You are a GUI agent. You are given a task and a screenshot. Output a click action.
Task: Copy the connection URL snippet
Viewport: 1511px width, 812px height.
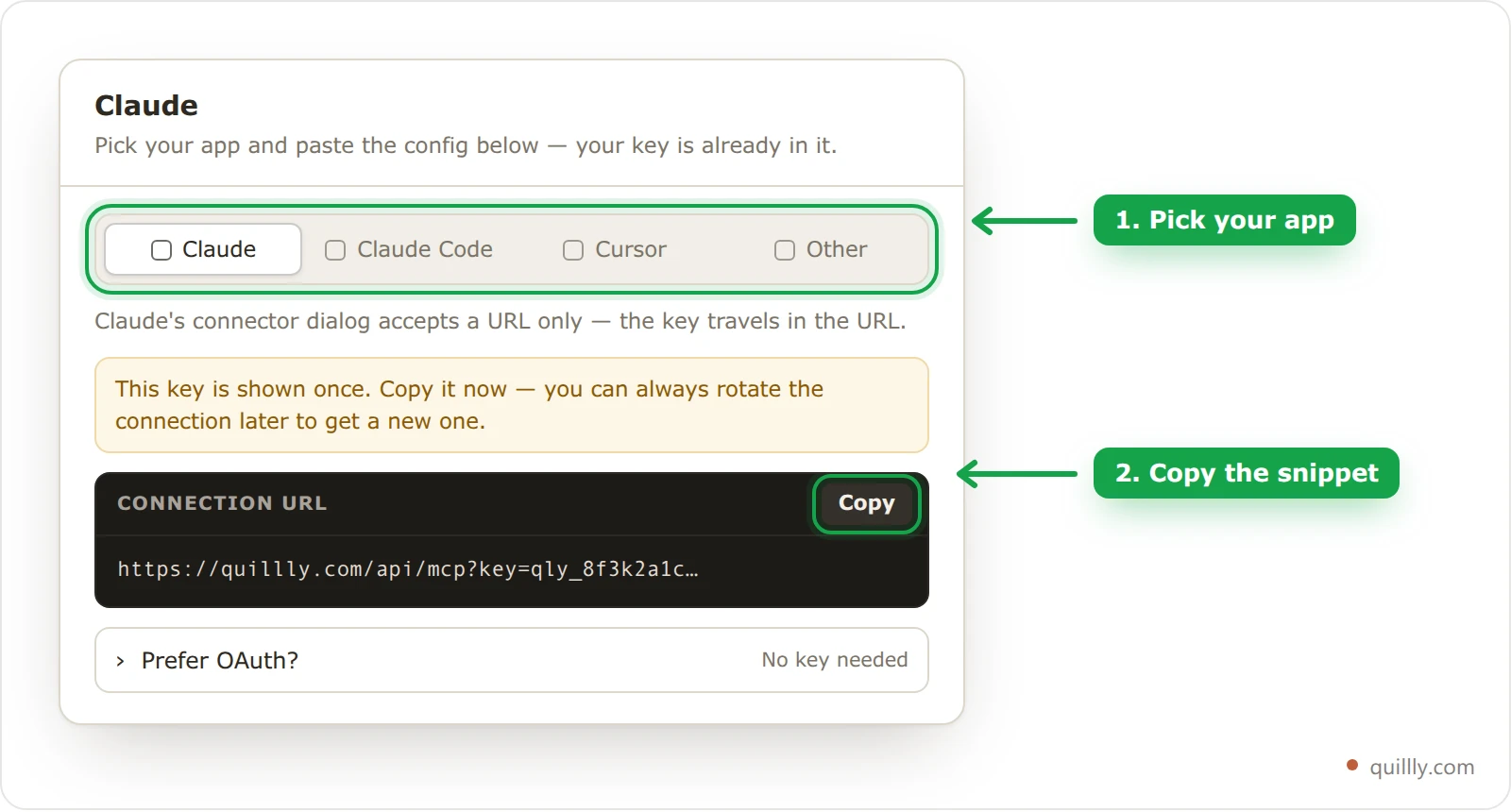866,503
